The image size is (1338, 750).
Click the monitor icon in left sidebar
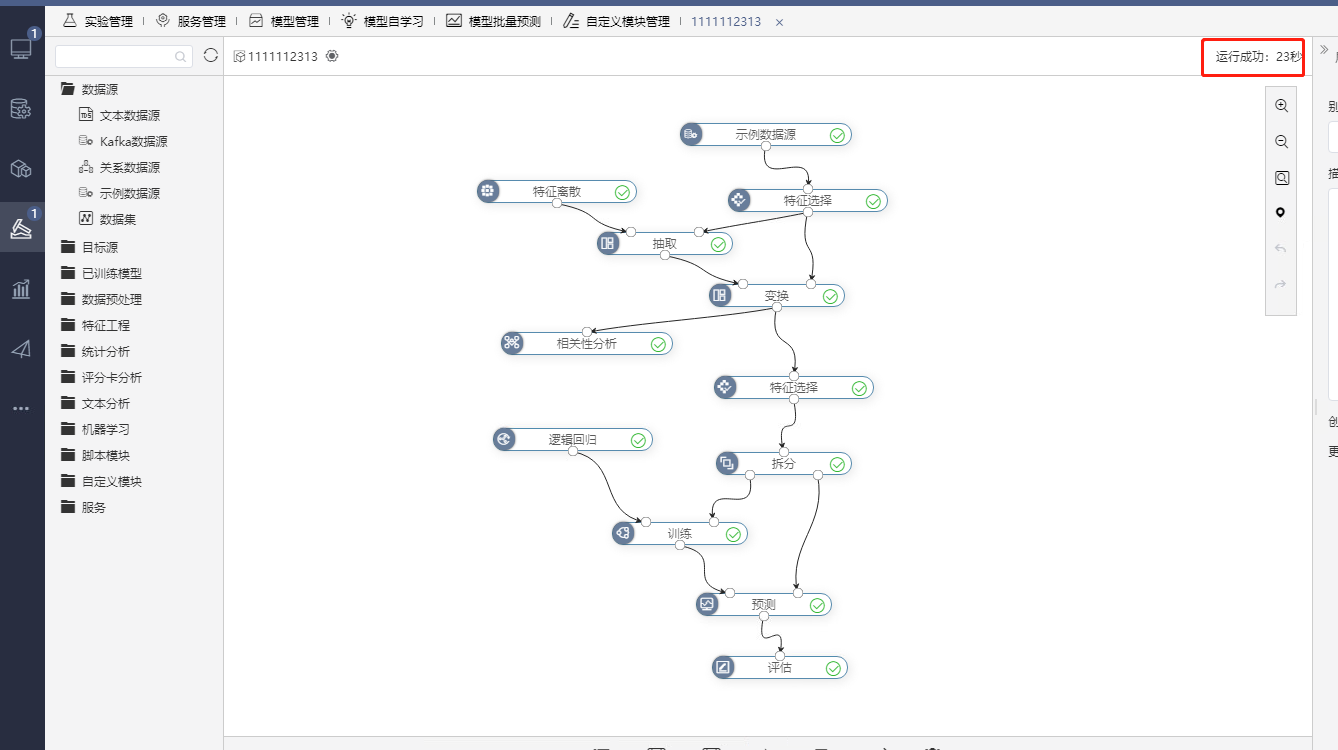click(x=21, y=48)
